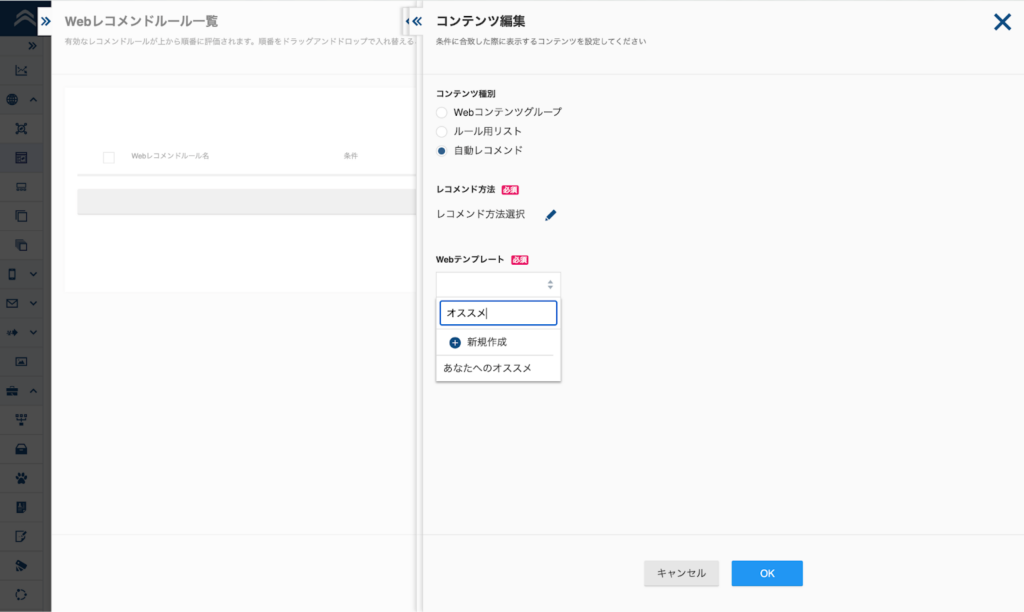
Task: Close the コンテンツ編集 panel with X
Action: tap(1002, 22)
